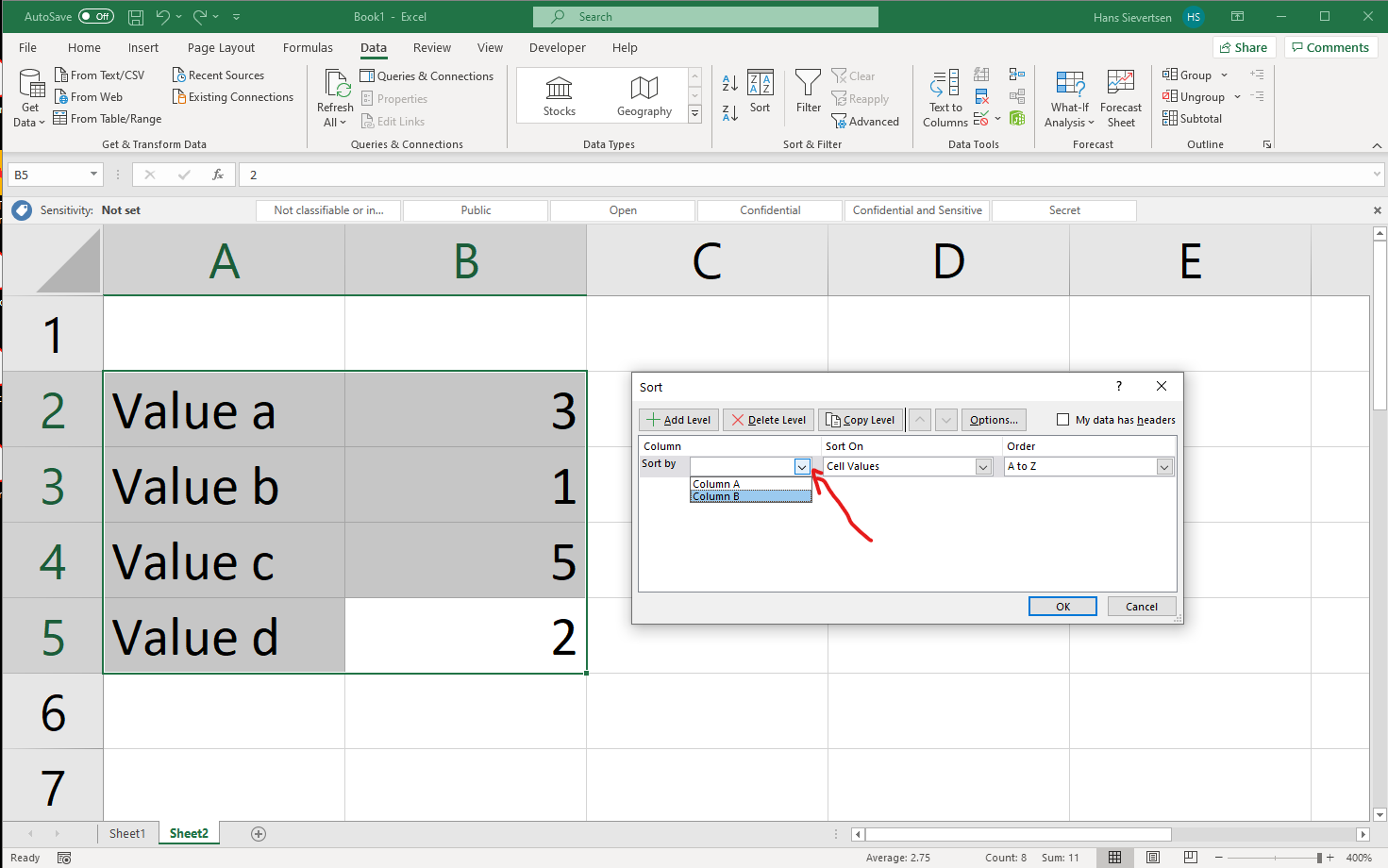Open Sort dialog help question mark

(1119, 386)
